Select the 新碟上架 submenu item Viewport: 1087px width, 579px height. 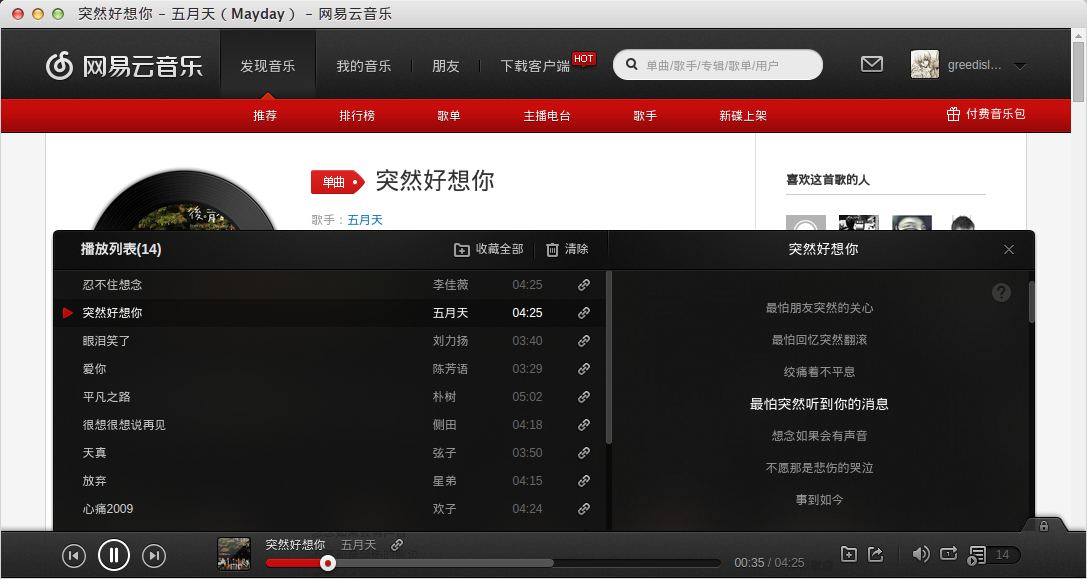743,116
